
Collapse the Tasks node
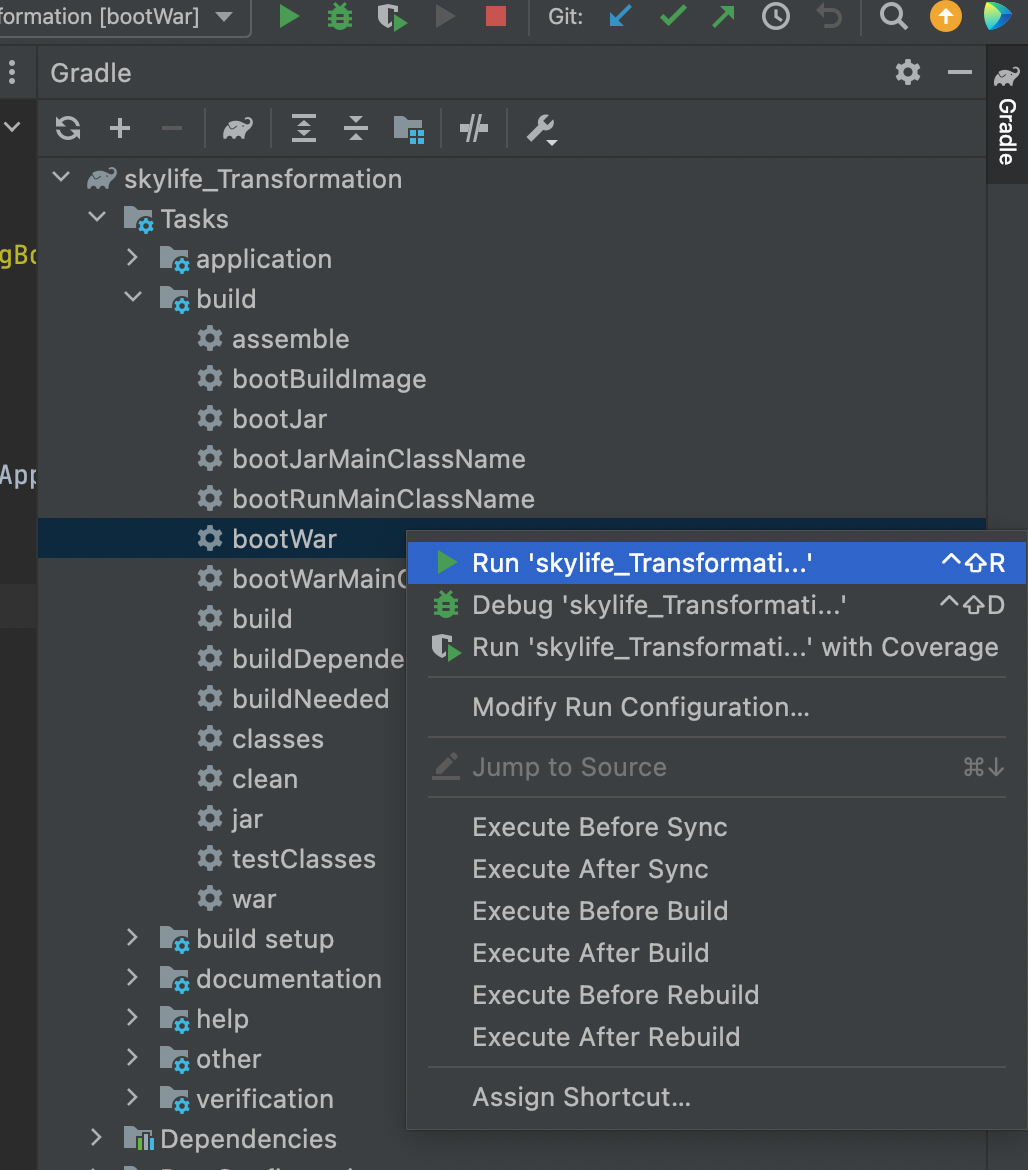[x=97, y=217]
